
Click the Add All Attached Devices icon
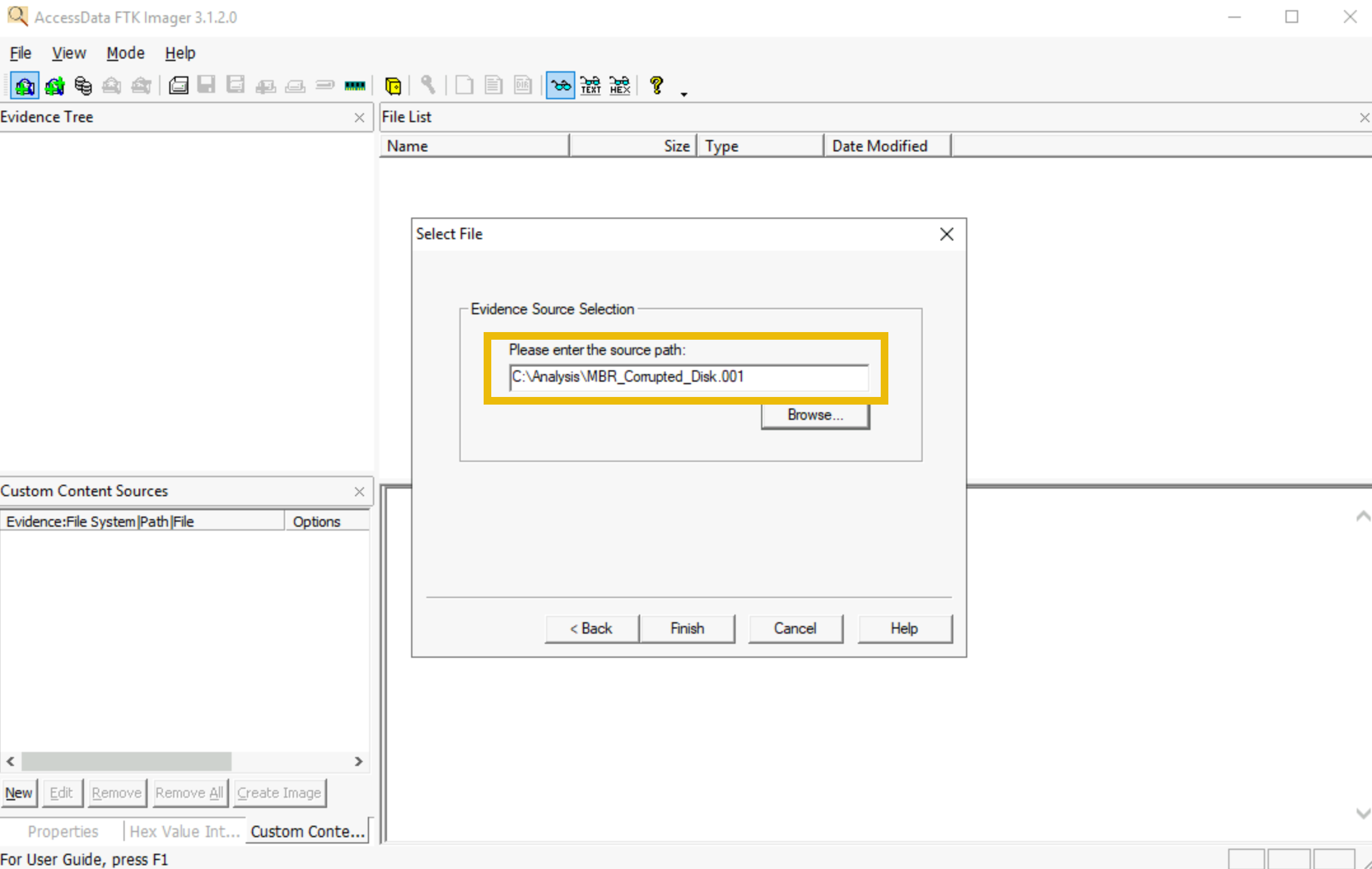point(55,85)
